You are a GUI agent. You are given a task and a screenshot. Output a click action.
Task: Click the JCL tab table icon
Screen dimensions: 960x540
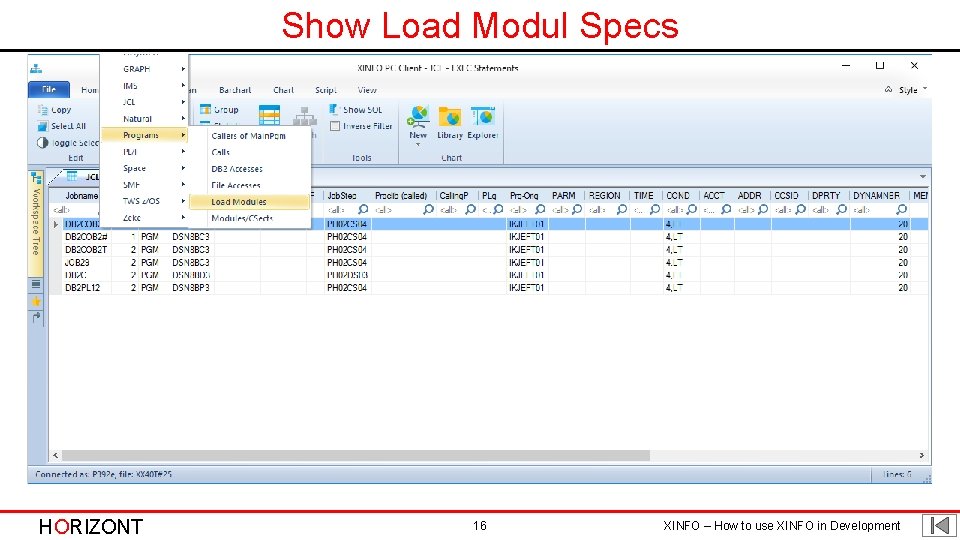(72, 176)
